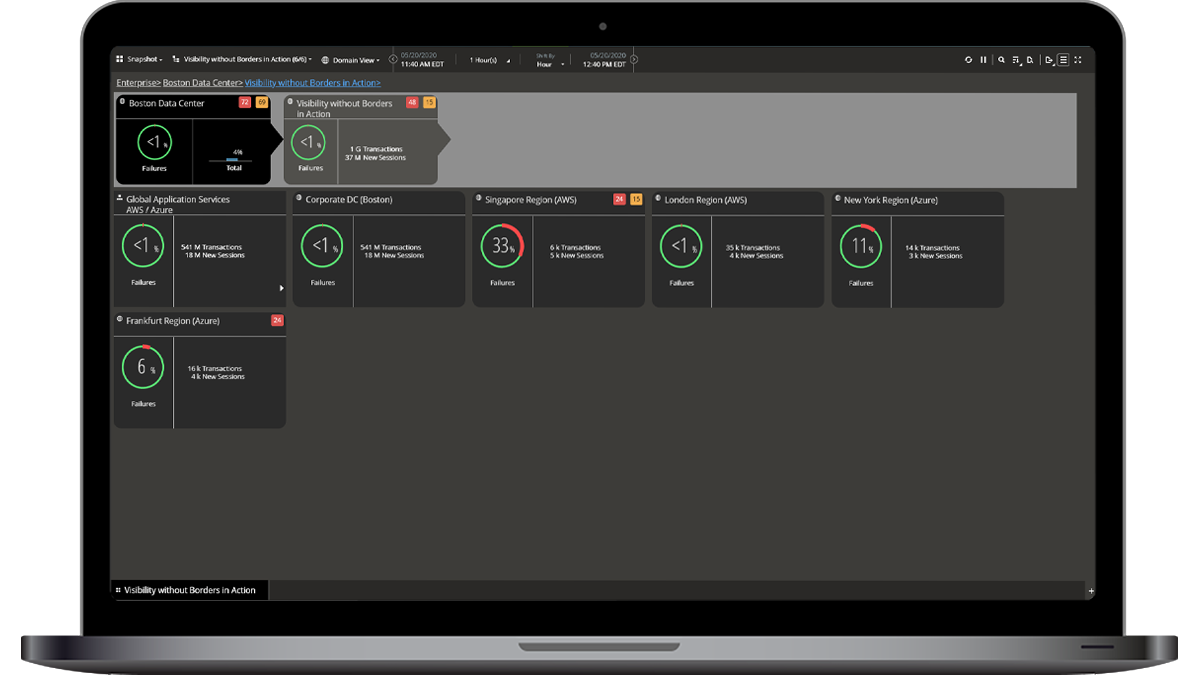Click the red 24 alert badge on Singapore Region
Image resolution: width=1200 pixels, height=675 pixels.
point(619,199)
